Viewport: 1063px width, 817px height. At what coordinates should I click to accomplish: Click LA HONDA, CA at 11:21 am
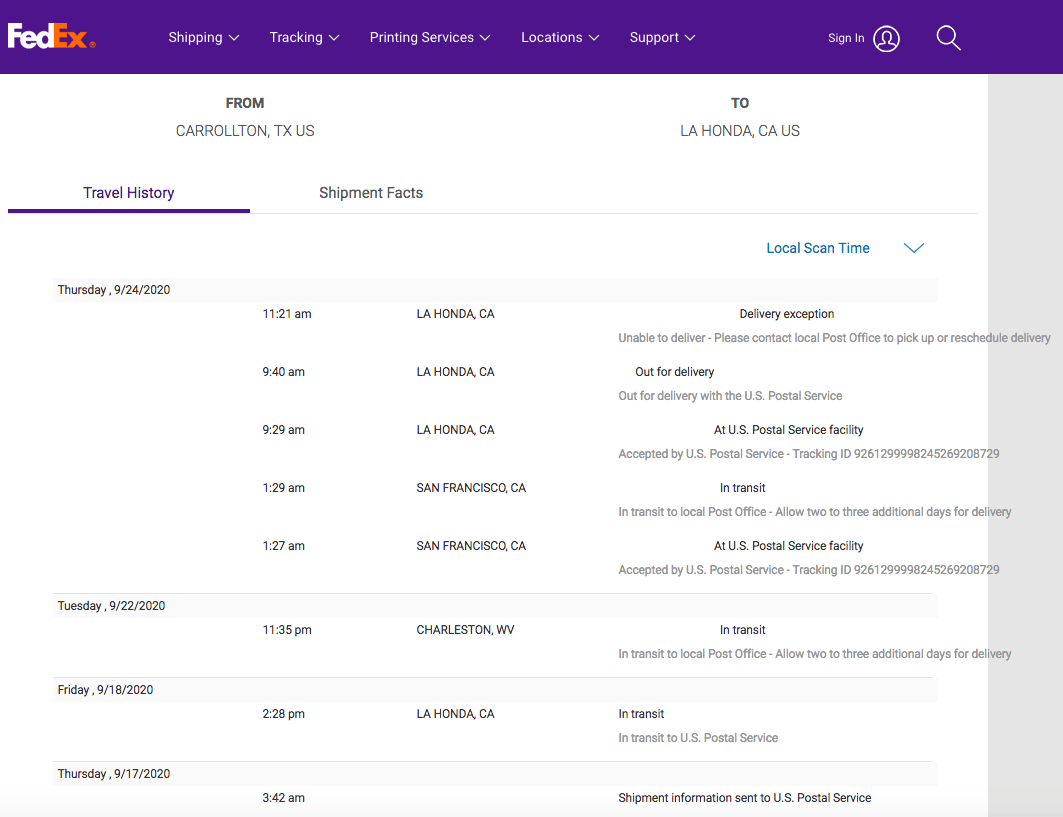[456, 314]
